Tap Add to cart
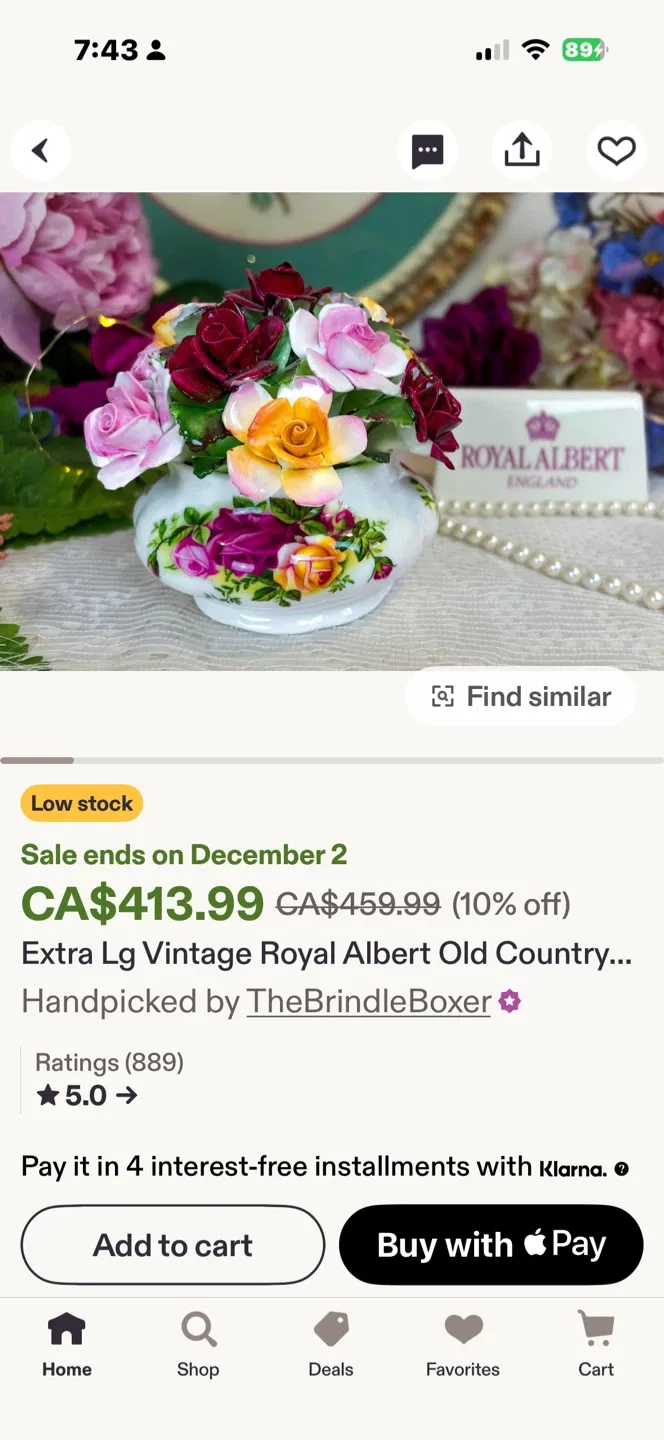The width and height of the screenshot is (664, 1440). click(x=172, y=1244)
